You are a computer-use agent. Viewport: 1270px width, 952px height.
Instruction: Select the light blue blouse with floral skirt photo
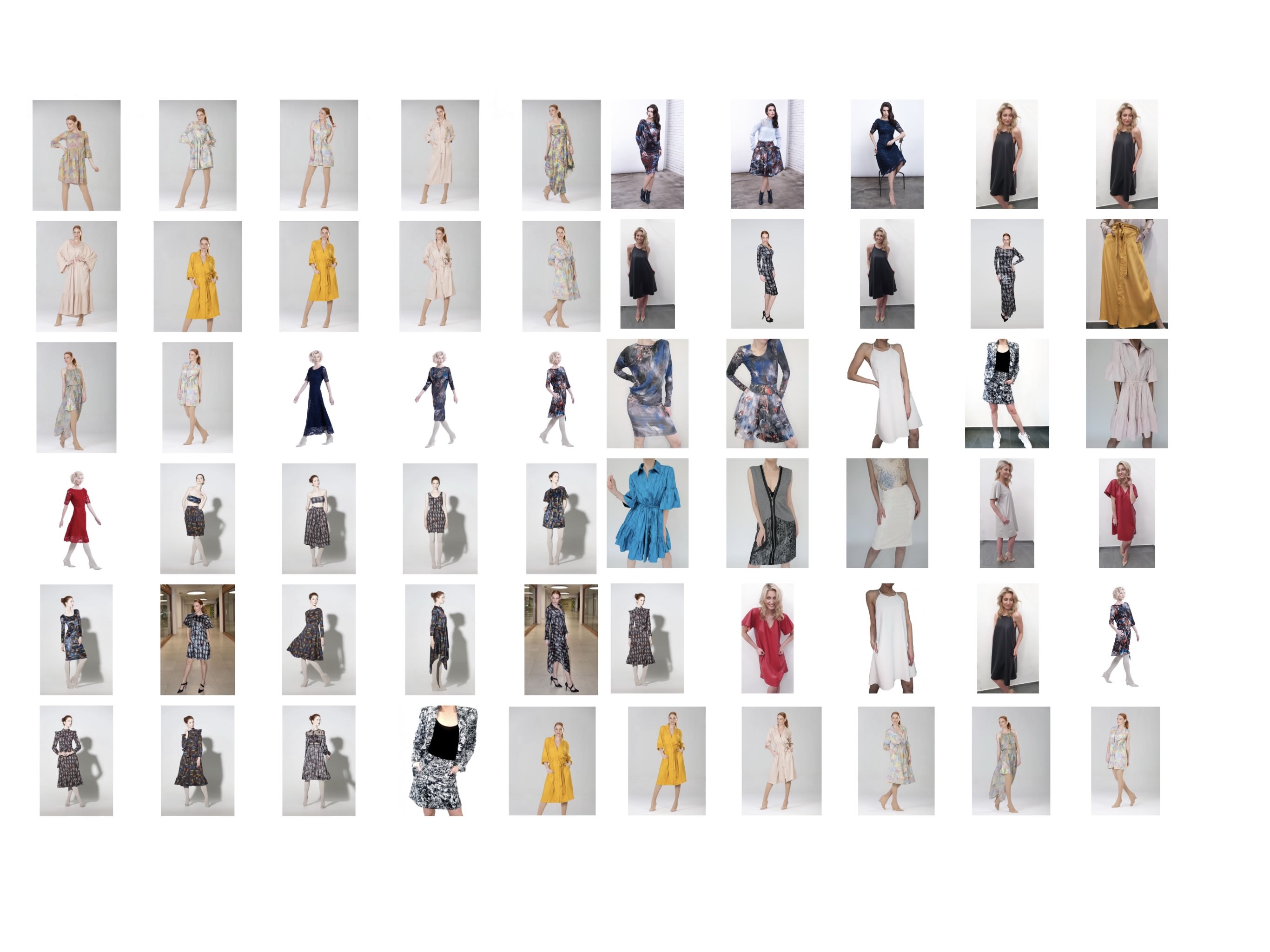(x=767, y=154)
